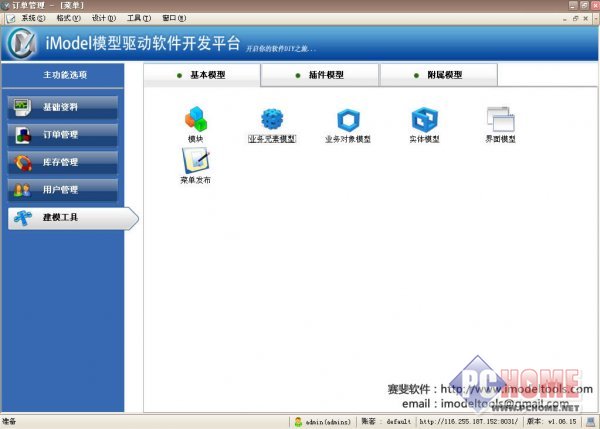Screen dimensions: 600x429
Task: Click the 主功能选项 sidebar header
Action: 63,75
